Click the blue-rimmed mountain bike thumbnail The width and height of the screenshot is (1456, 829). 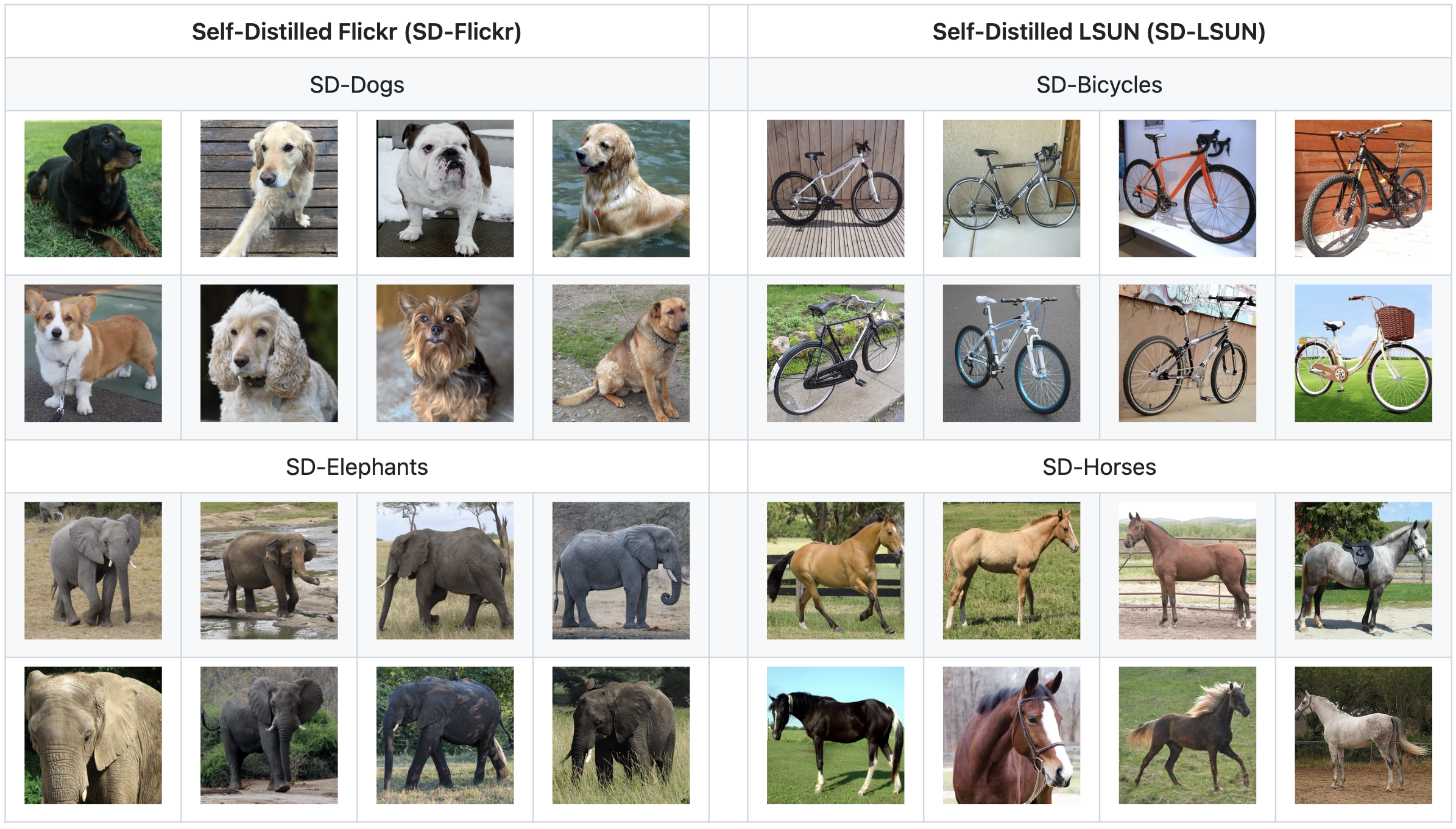(1011, 353)
